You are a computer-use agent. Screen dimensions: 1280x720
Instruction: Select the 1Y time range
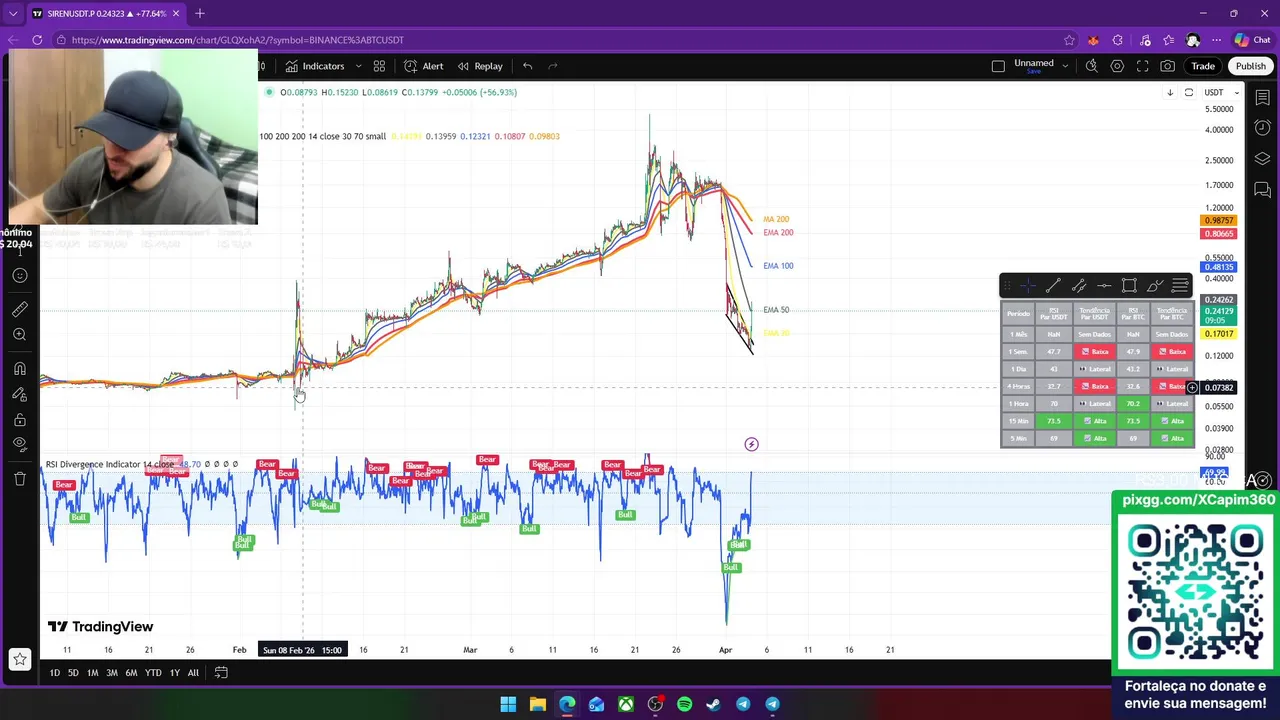174,673
